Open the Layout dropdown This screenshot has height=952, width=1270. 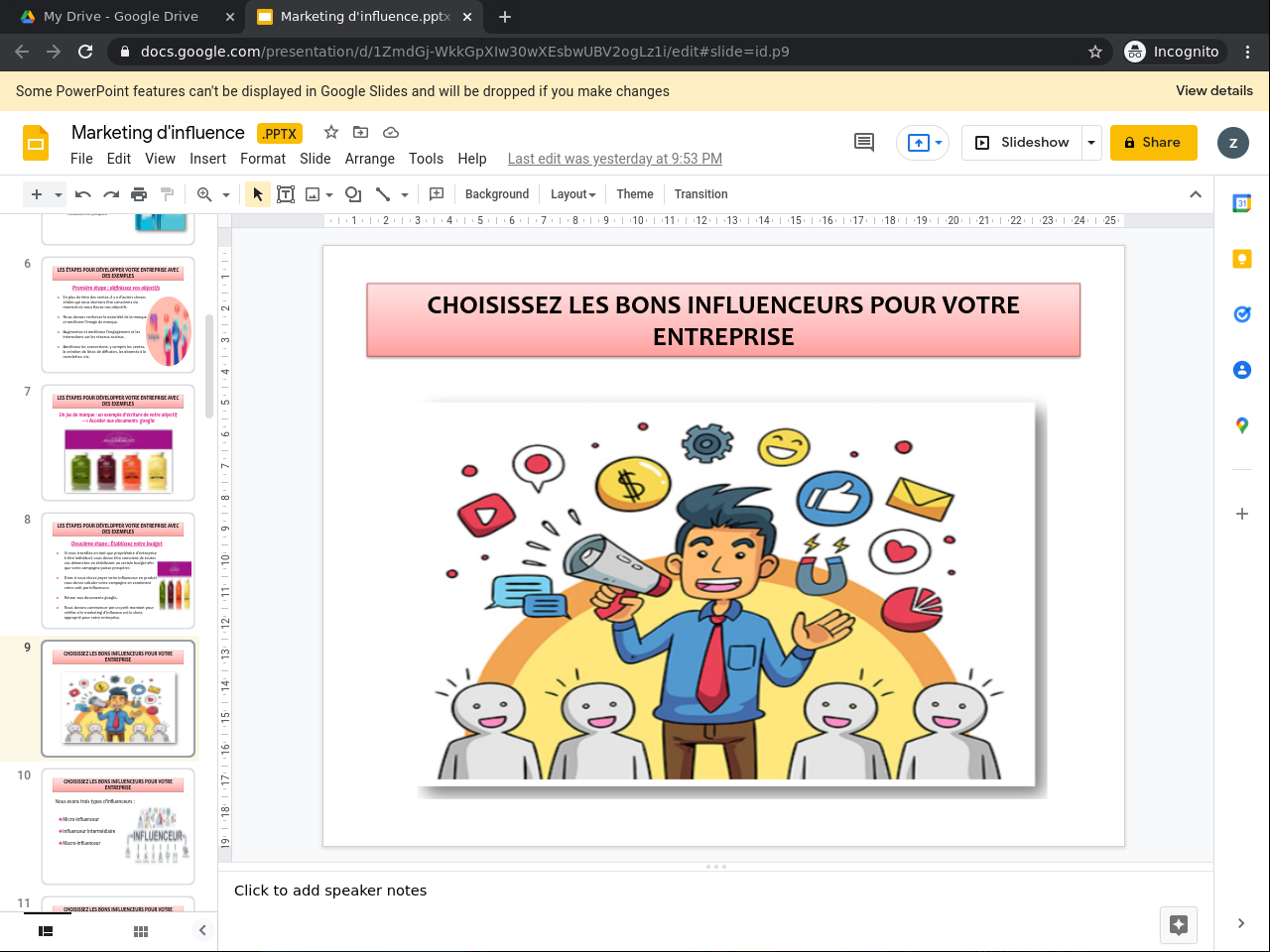pyautogui.click(x=572, y=194)
